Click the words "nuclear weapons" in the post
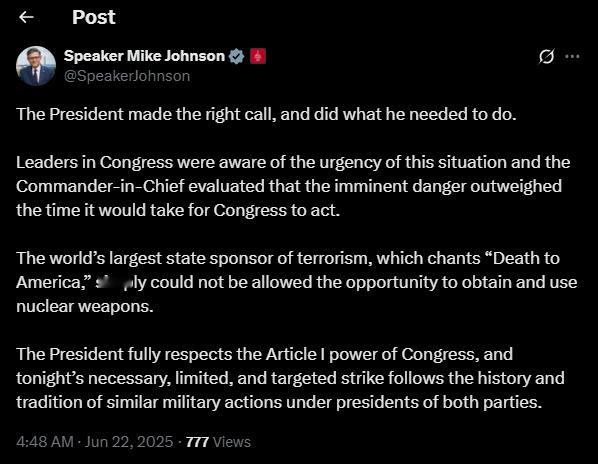The height and width of the screenshot is (464, 598). (x=85, y=306)
